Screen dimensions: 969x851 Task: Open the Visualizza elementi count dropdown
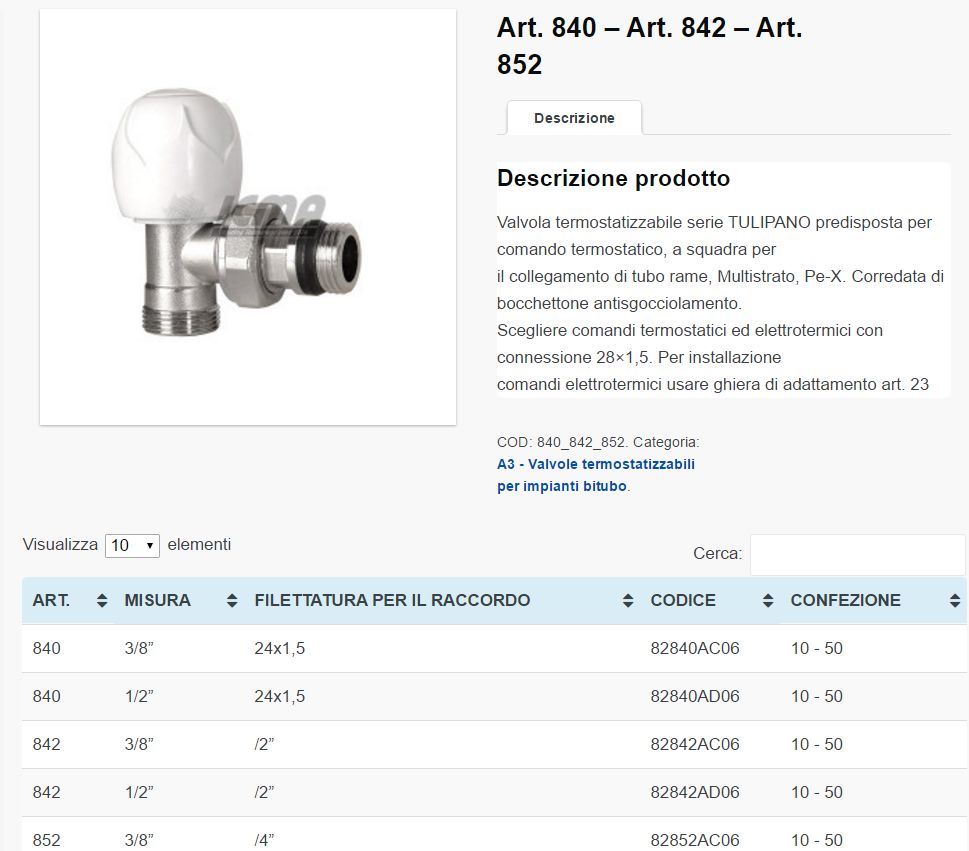point(132,545)
